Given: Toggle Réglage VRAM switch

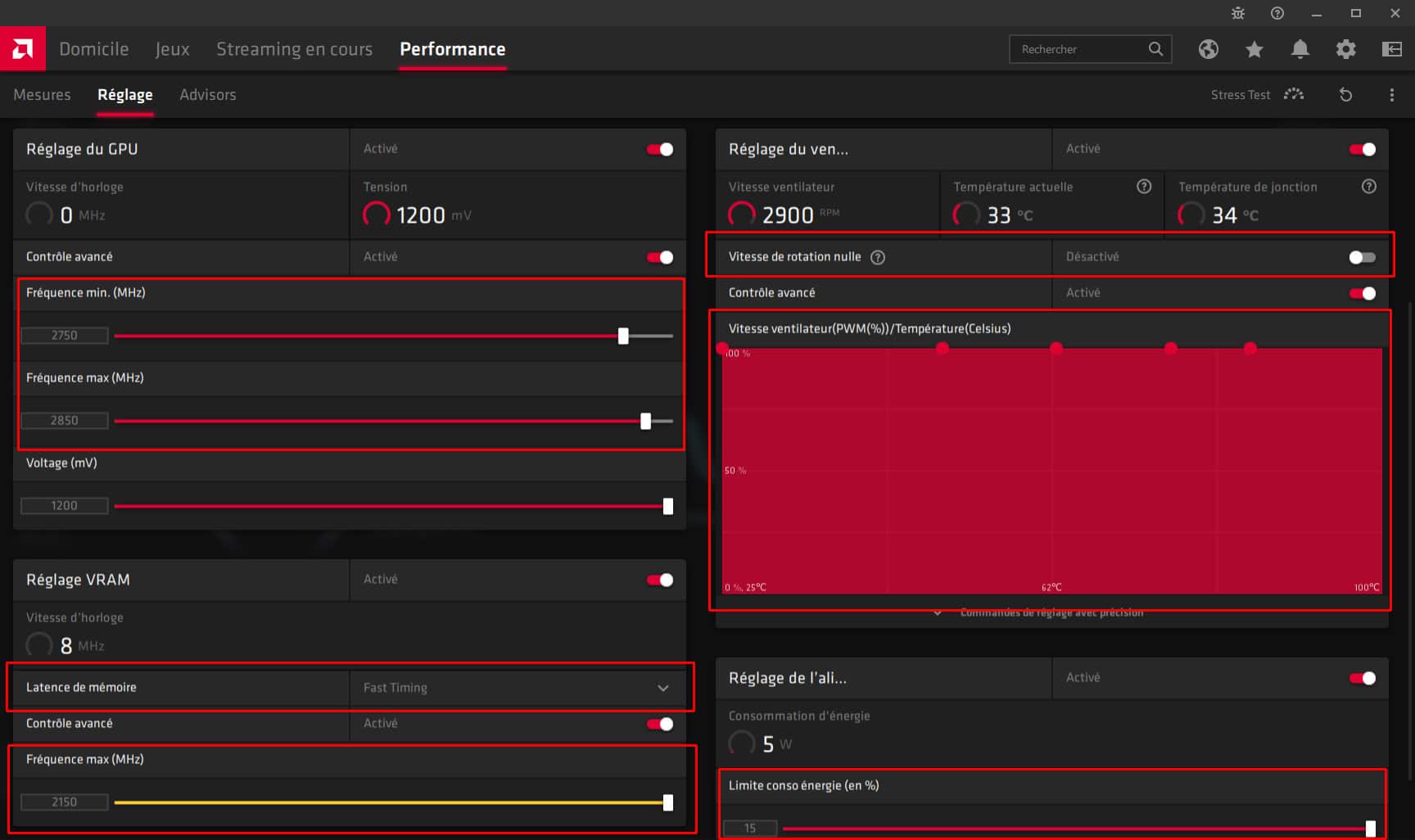Looking at the screenshot, I should 659,580.
